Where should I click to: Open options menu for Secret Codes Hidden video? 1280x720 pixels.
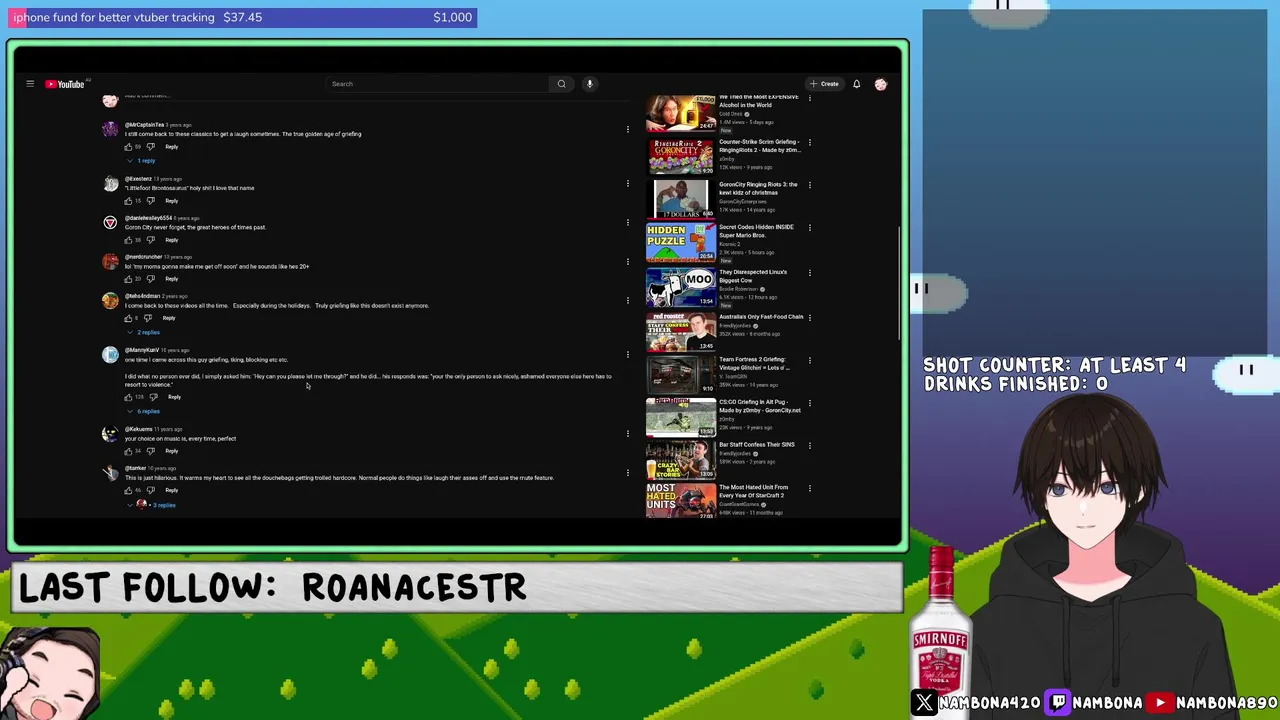(809, 228)
